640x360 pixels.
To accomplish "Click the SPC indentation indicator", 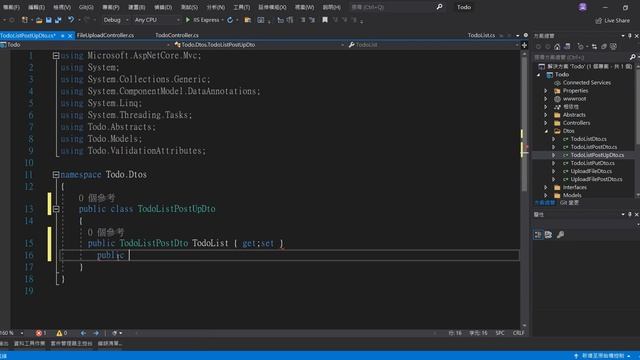I will point(500,333).
